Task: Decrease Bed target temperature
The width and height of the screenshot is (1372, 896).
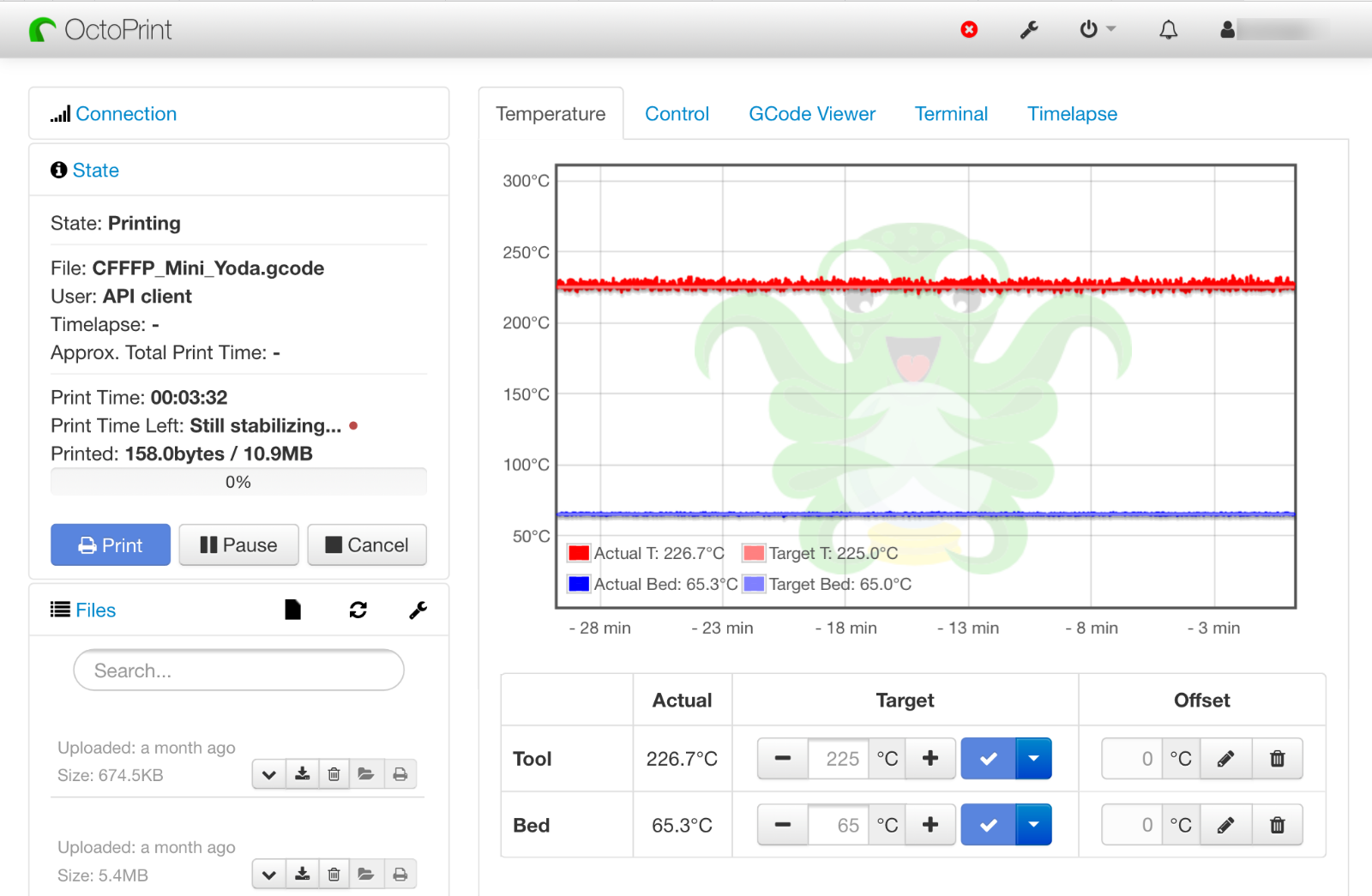Action: coord(783,825)
